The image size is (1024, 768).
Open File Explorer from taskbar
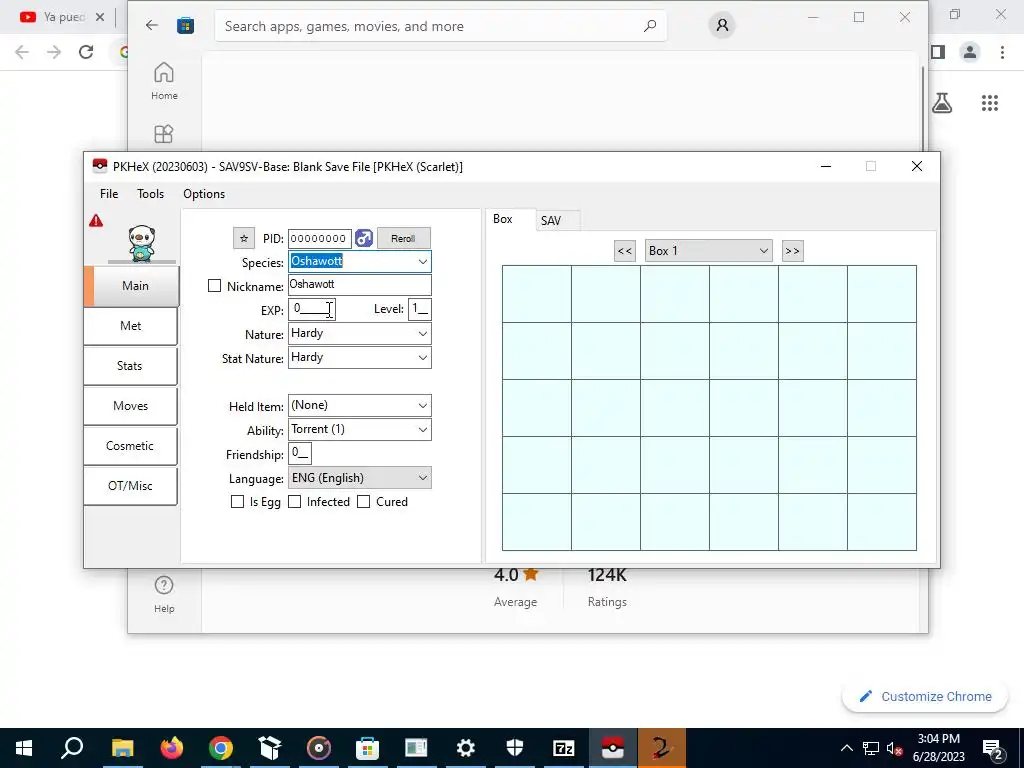[x=122, y=748]
